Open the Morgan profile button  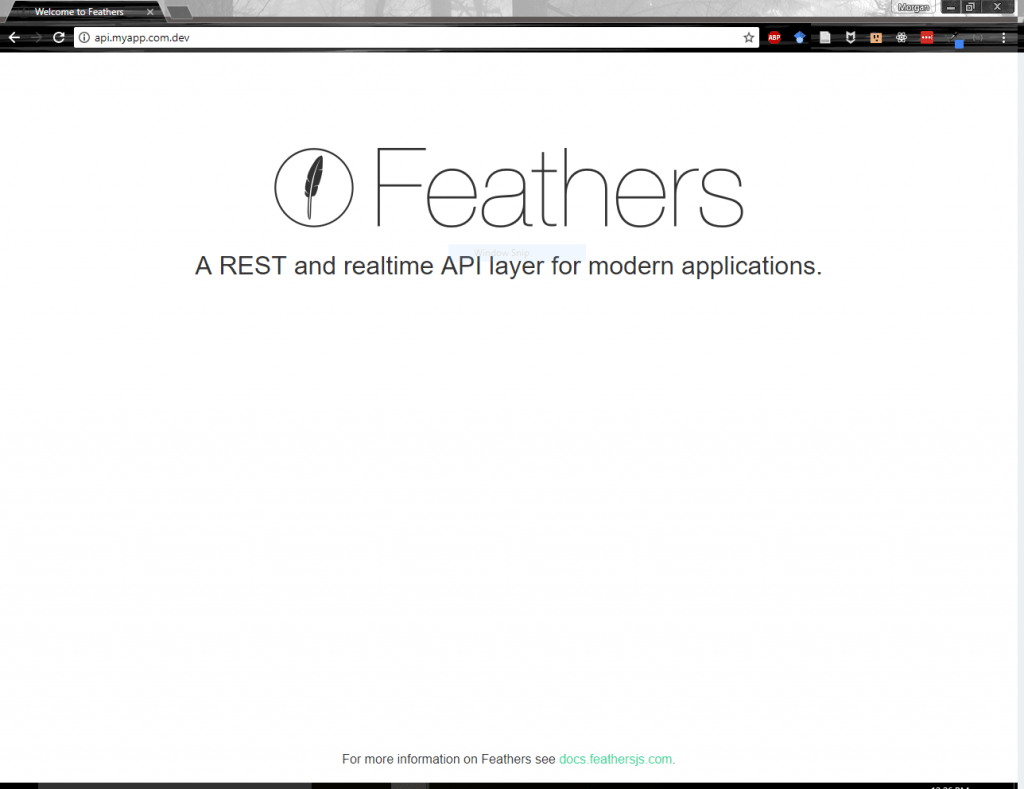[x=913, y=7]
